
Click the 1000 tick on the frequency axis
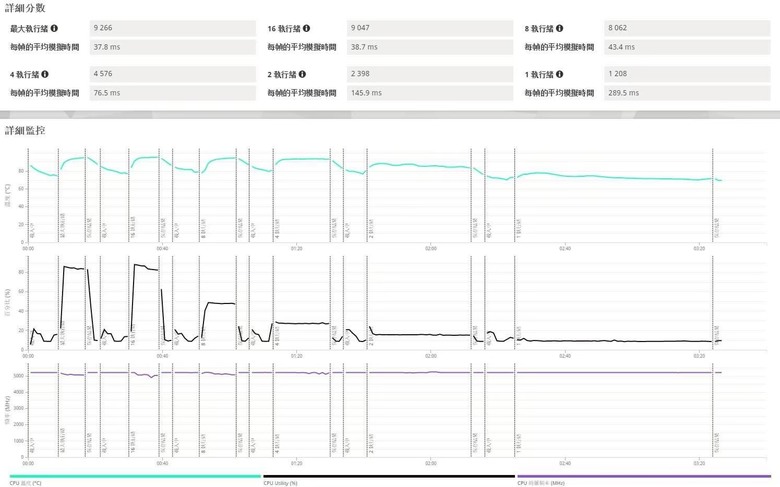pyautogui.click(x=18, y=441)
